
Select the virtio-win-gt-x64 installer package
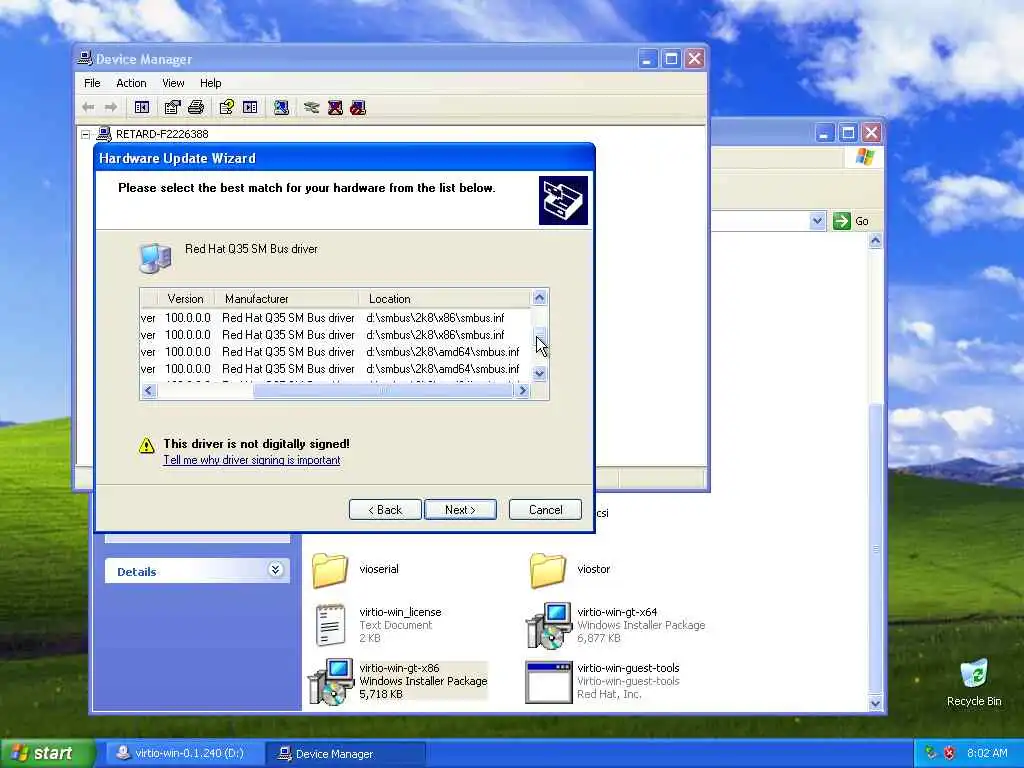point(615,625)
